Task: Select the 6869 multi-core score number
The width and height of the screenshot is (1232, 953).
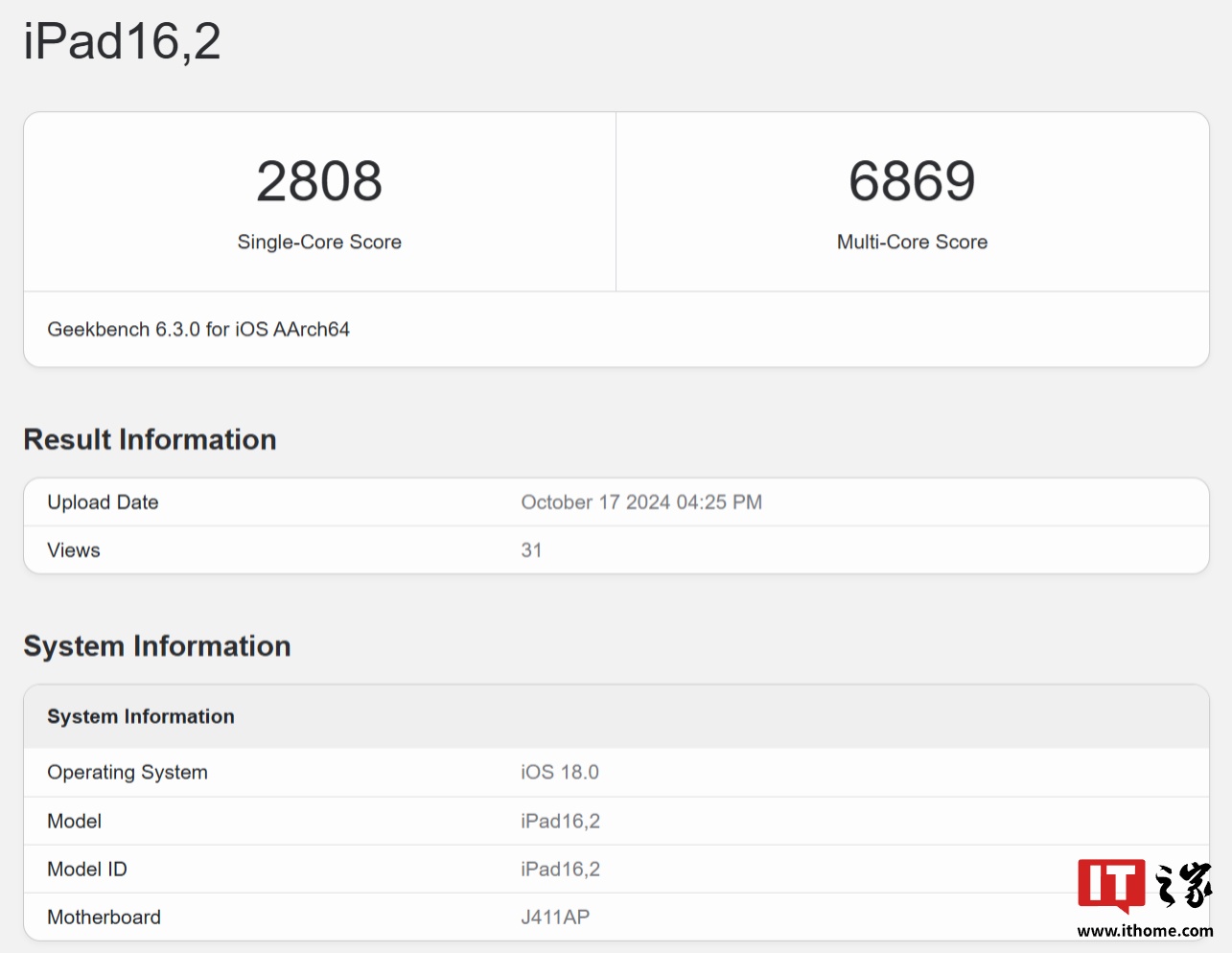Action: coord(912,181)
